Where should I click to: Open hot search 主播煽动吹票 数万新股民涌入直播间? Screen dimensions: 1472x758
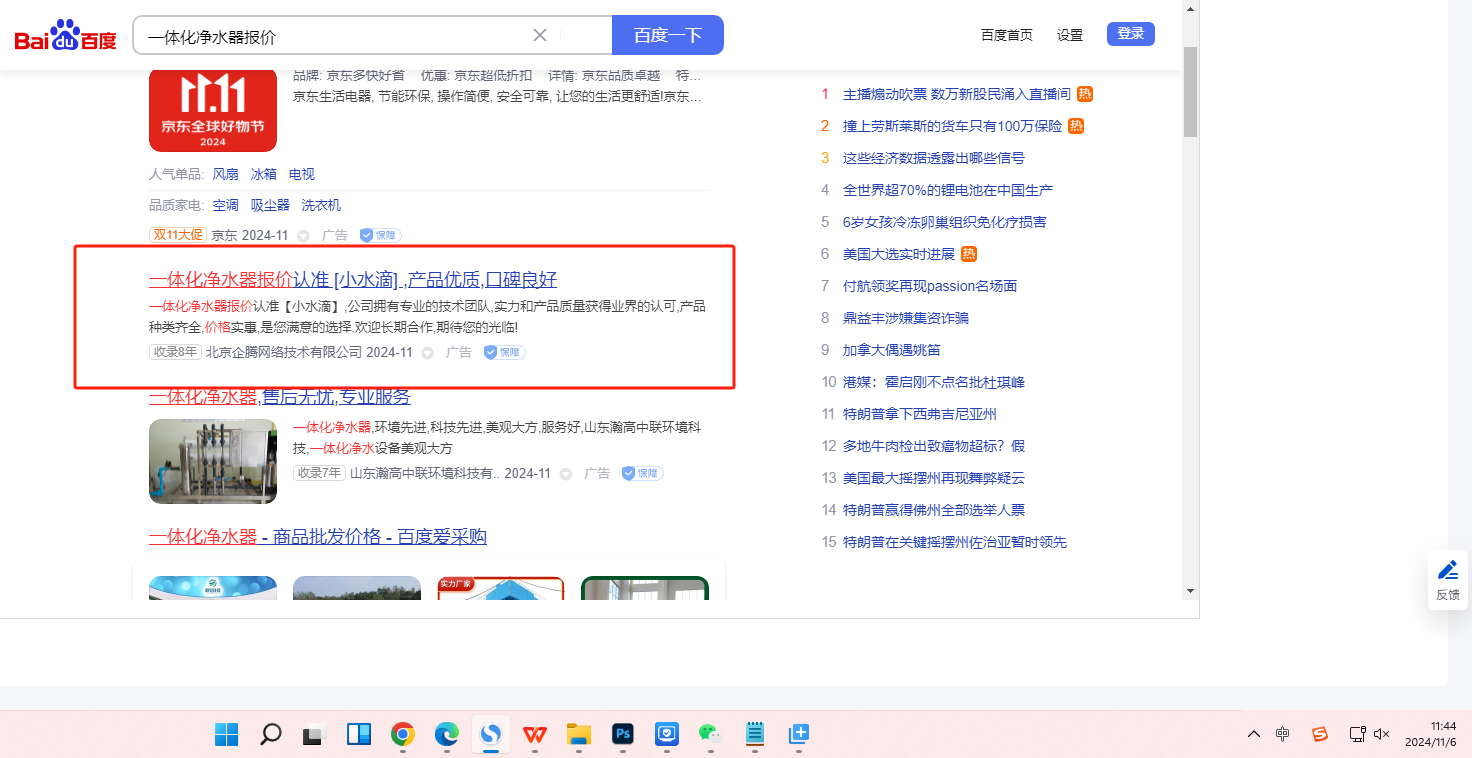(957, 94)
